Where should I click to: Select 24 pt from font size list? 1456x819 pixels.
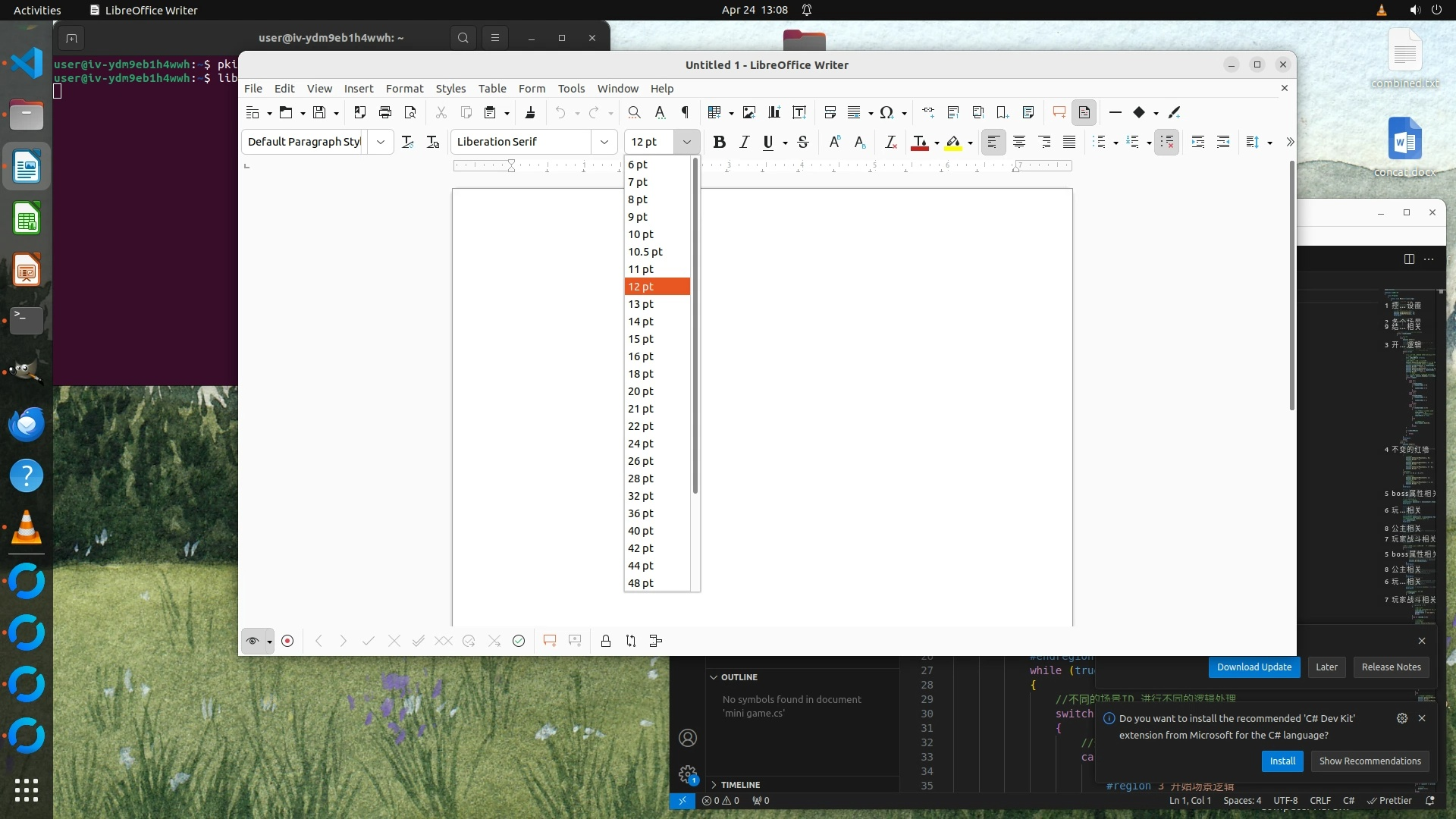[641, 444]
